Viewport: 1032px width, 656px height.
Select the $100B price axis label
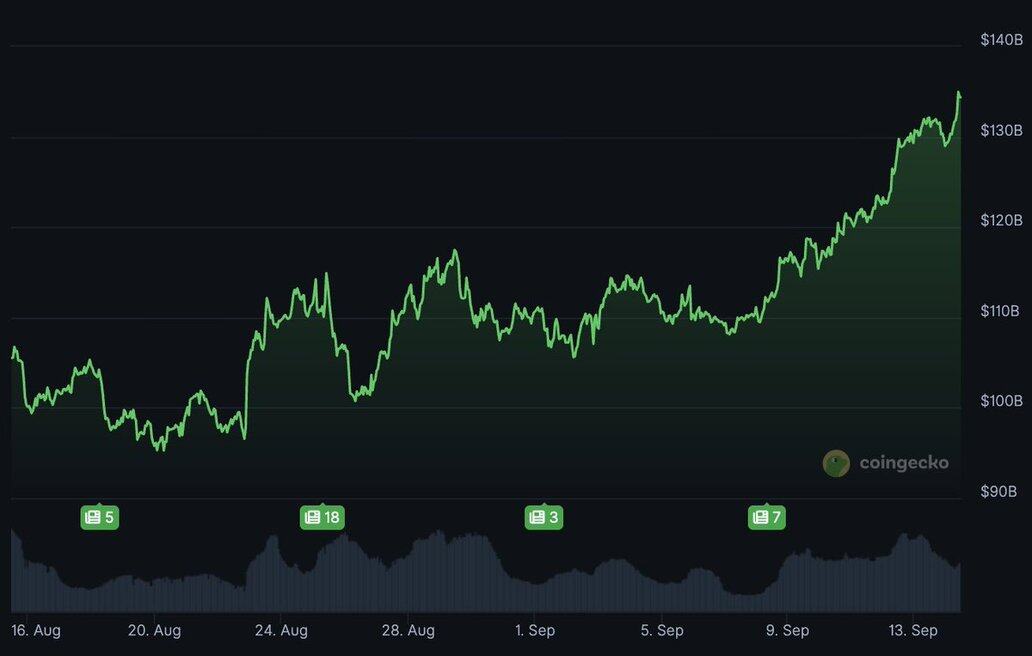pos(1002,401)
